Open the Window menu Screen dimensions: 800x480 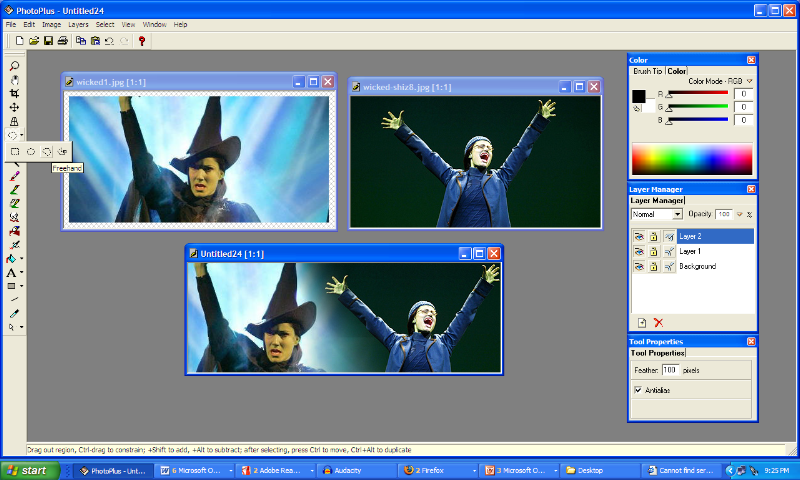pyautogui.click(x=154, y=24)
